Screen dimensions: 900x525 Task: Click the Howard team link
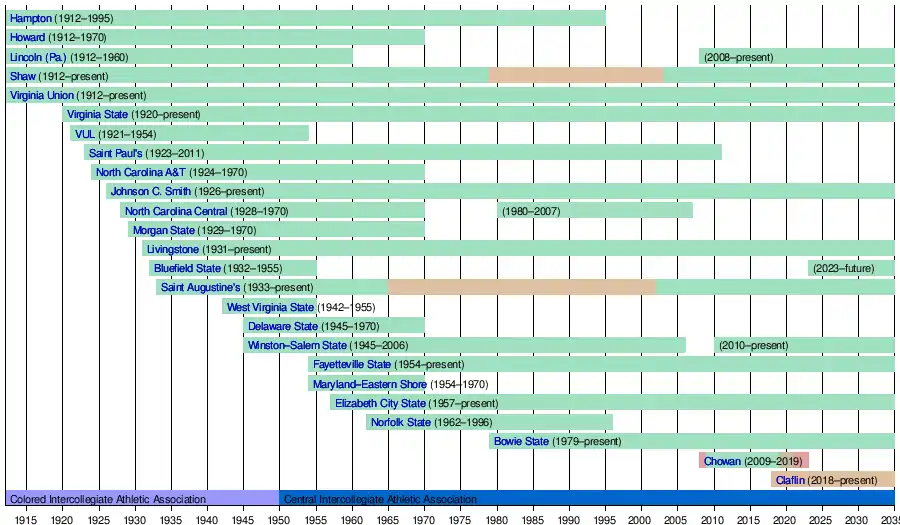click(x=27, y=37)
